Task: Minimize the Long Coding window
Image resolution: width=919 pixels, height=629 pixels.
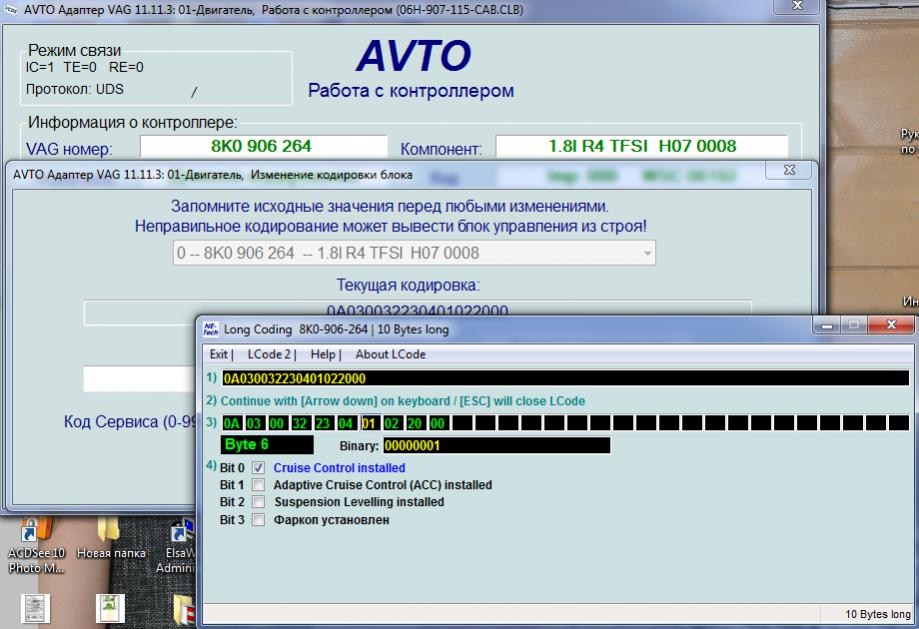Action: [826, 324]
